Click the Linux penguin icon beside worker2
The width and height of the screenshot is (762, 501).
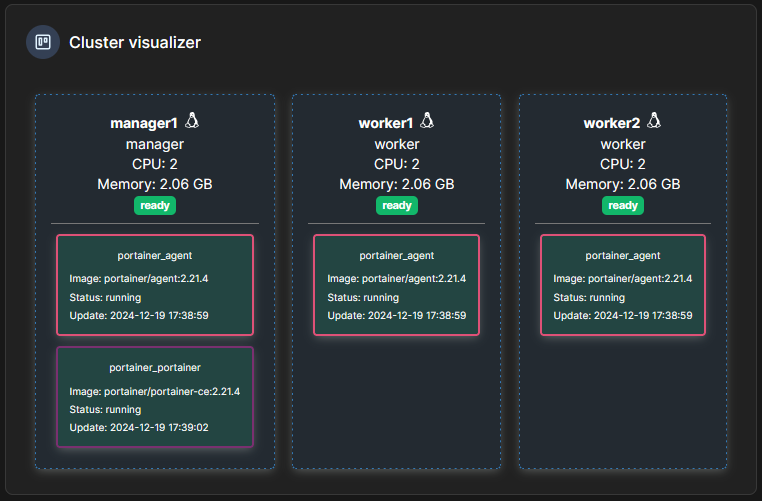654,120
